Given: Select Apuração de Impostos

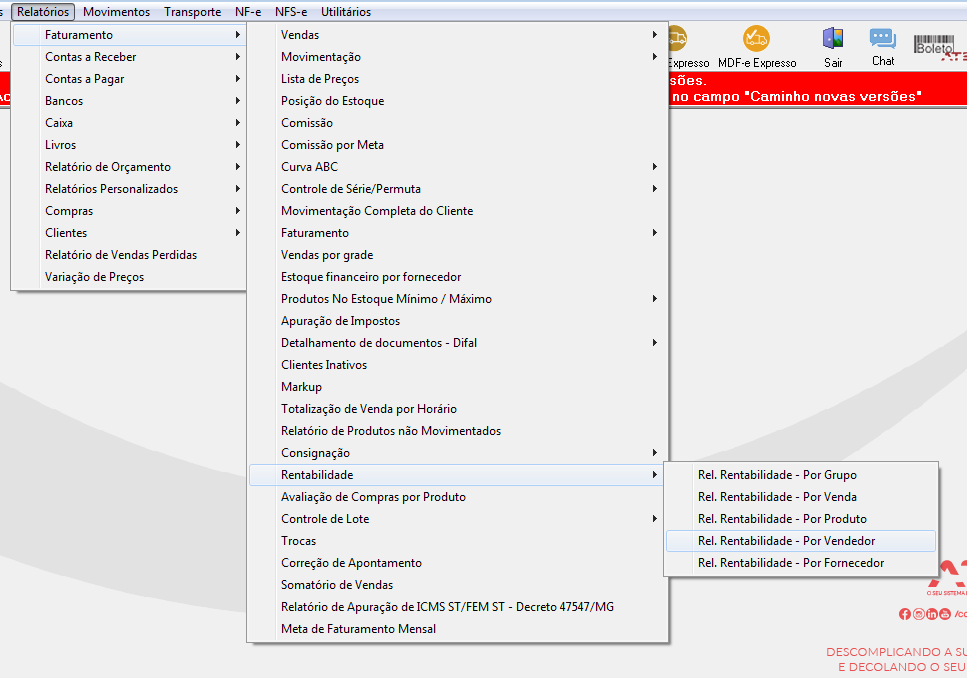Looking at the screenshot, I should [x=457, y=321].
